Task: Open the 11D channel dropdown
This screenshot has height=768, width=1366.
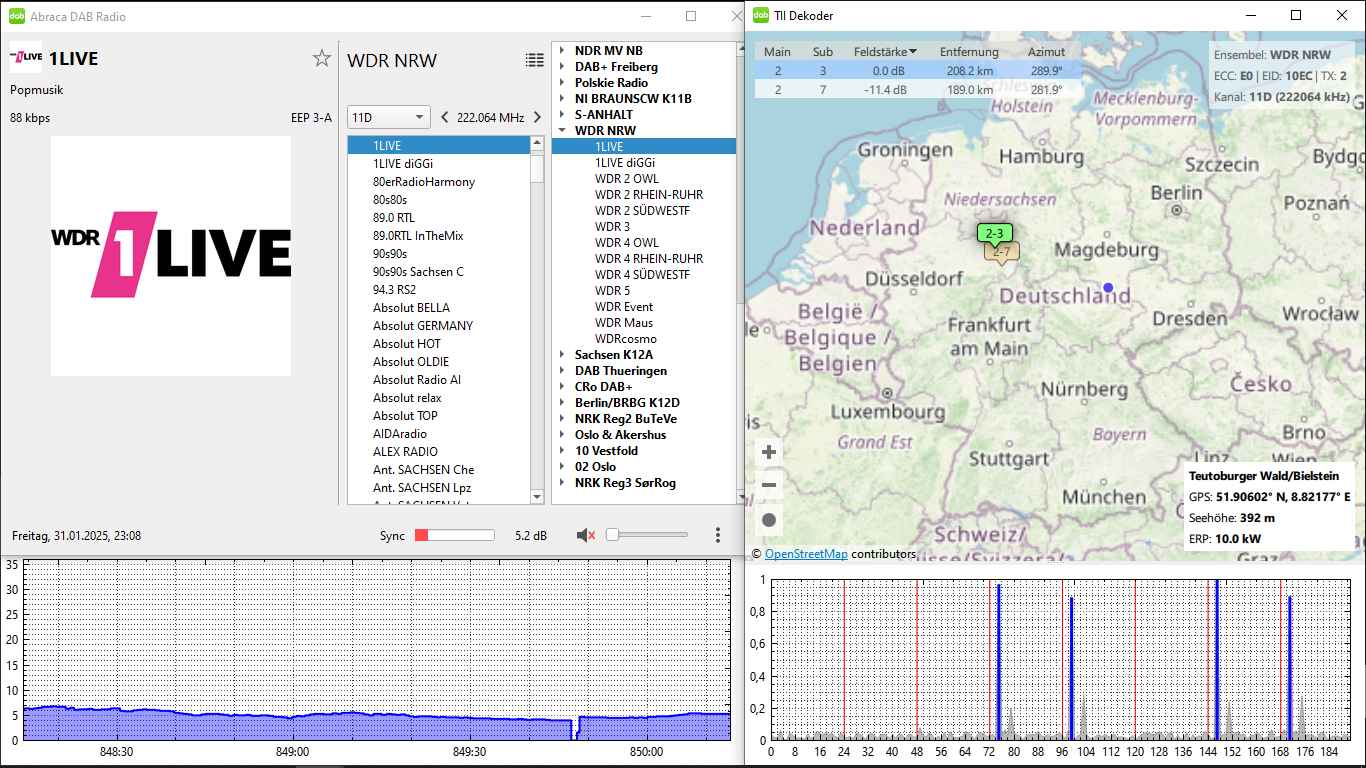Action: (x=388, y=118)
